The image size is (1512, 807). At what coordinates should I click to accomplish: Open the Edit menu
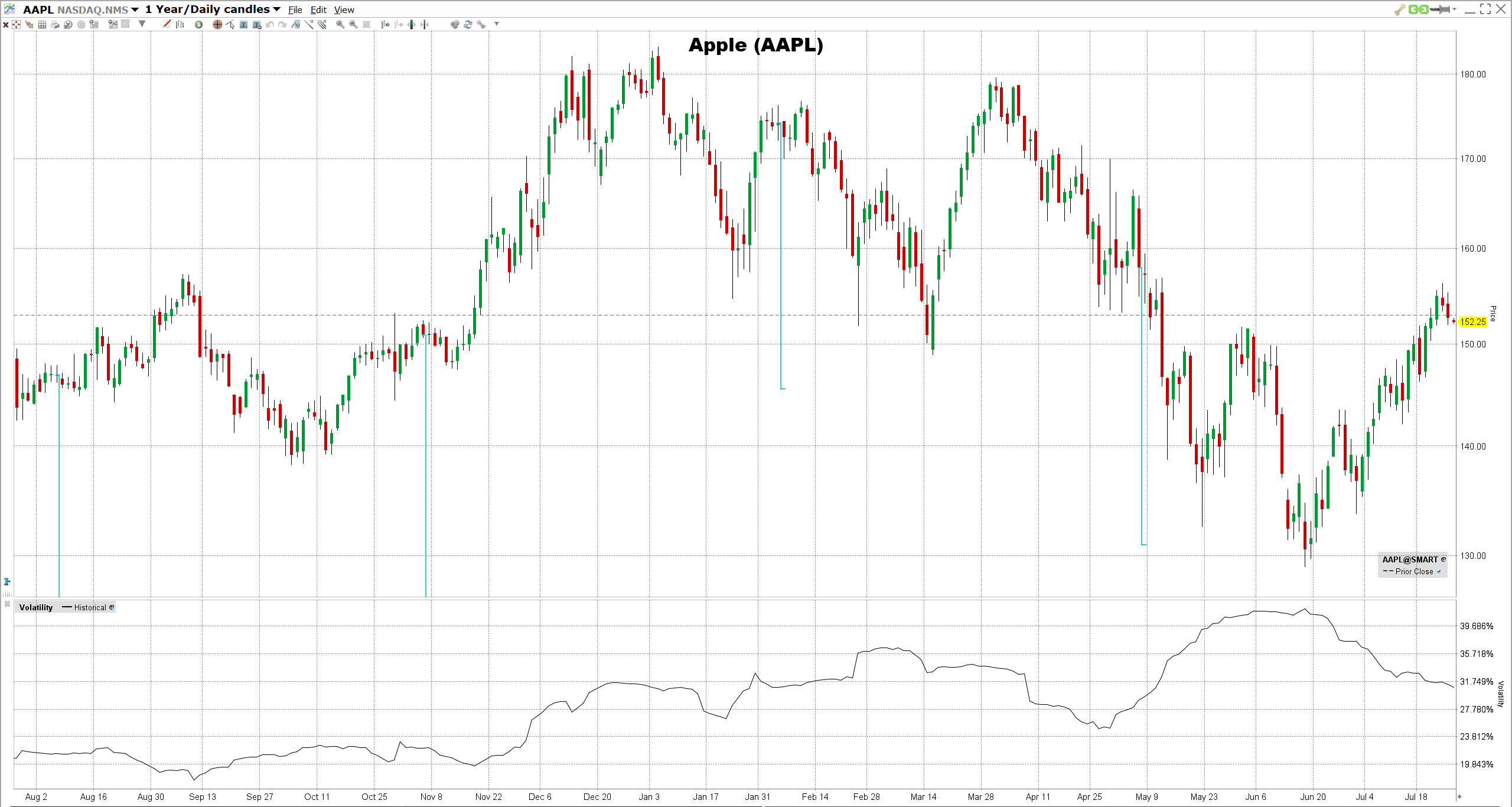point(318,9)
